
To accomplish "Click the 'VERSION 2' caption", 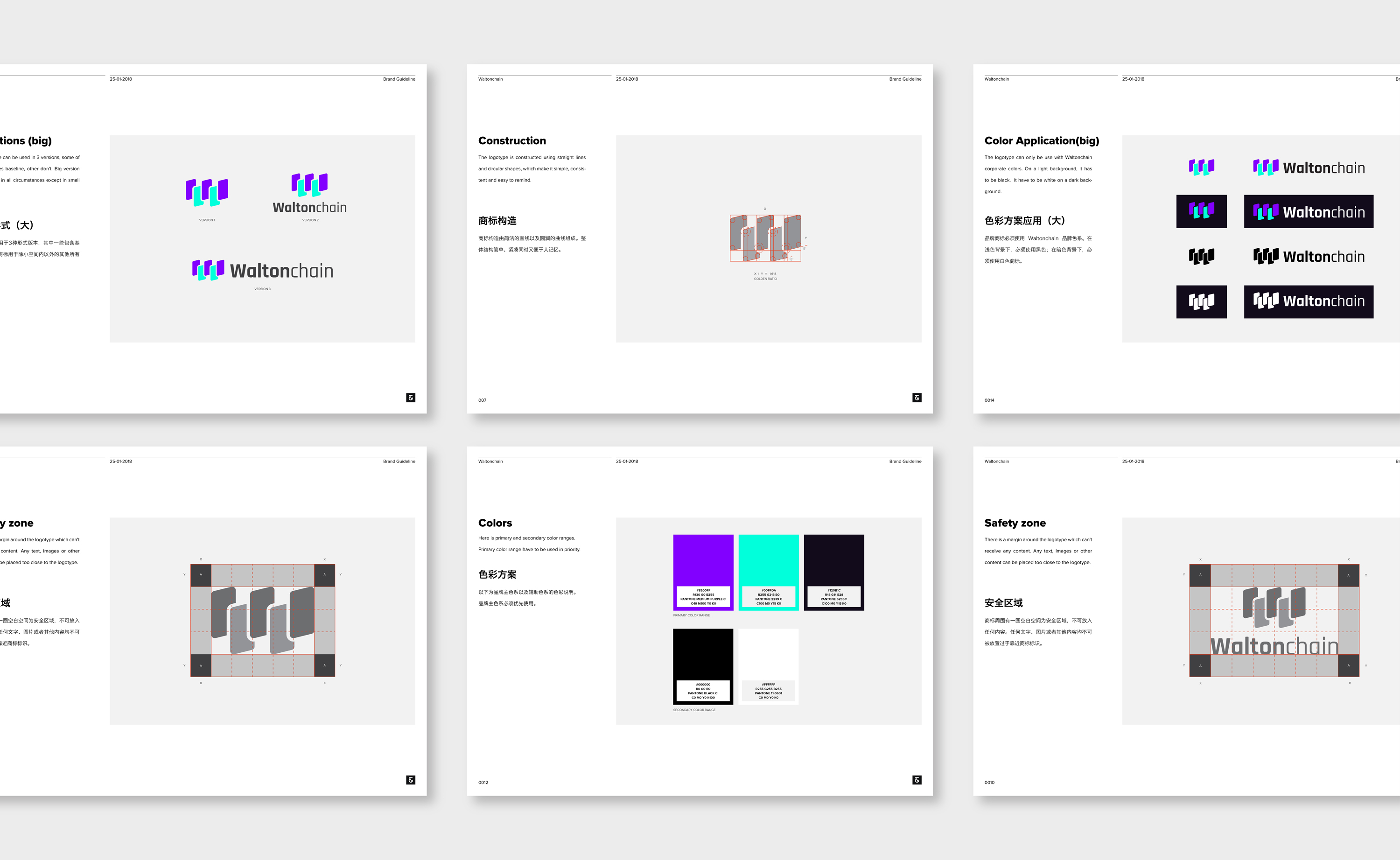I will tap(310, 220).
